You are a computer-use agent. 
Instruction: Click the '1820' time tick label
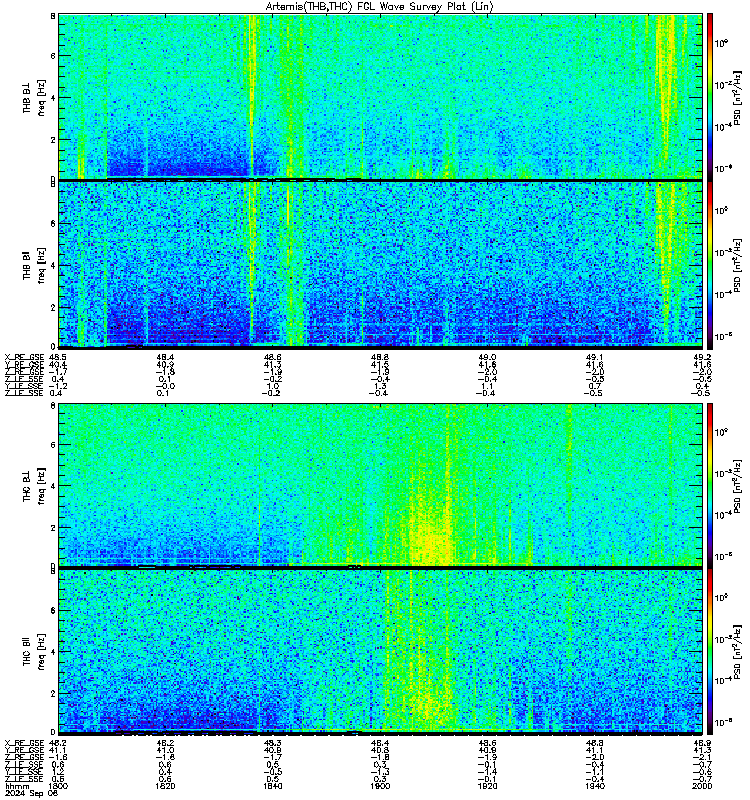point(165,786)
